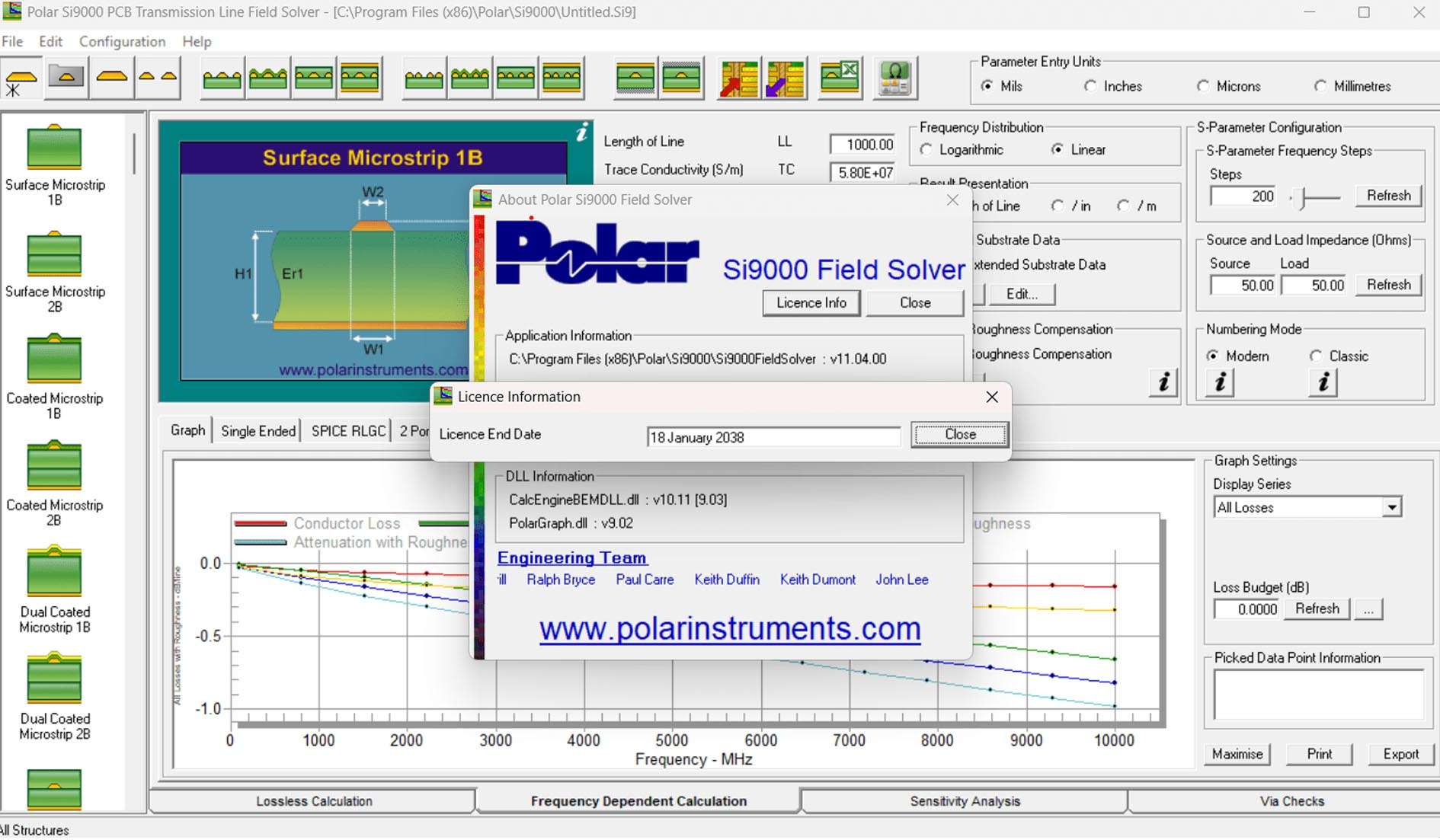Enable Logarithmic frequency distribution

[926, 150]
